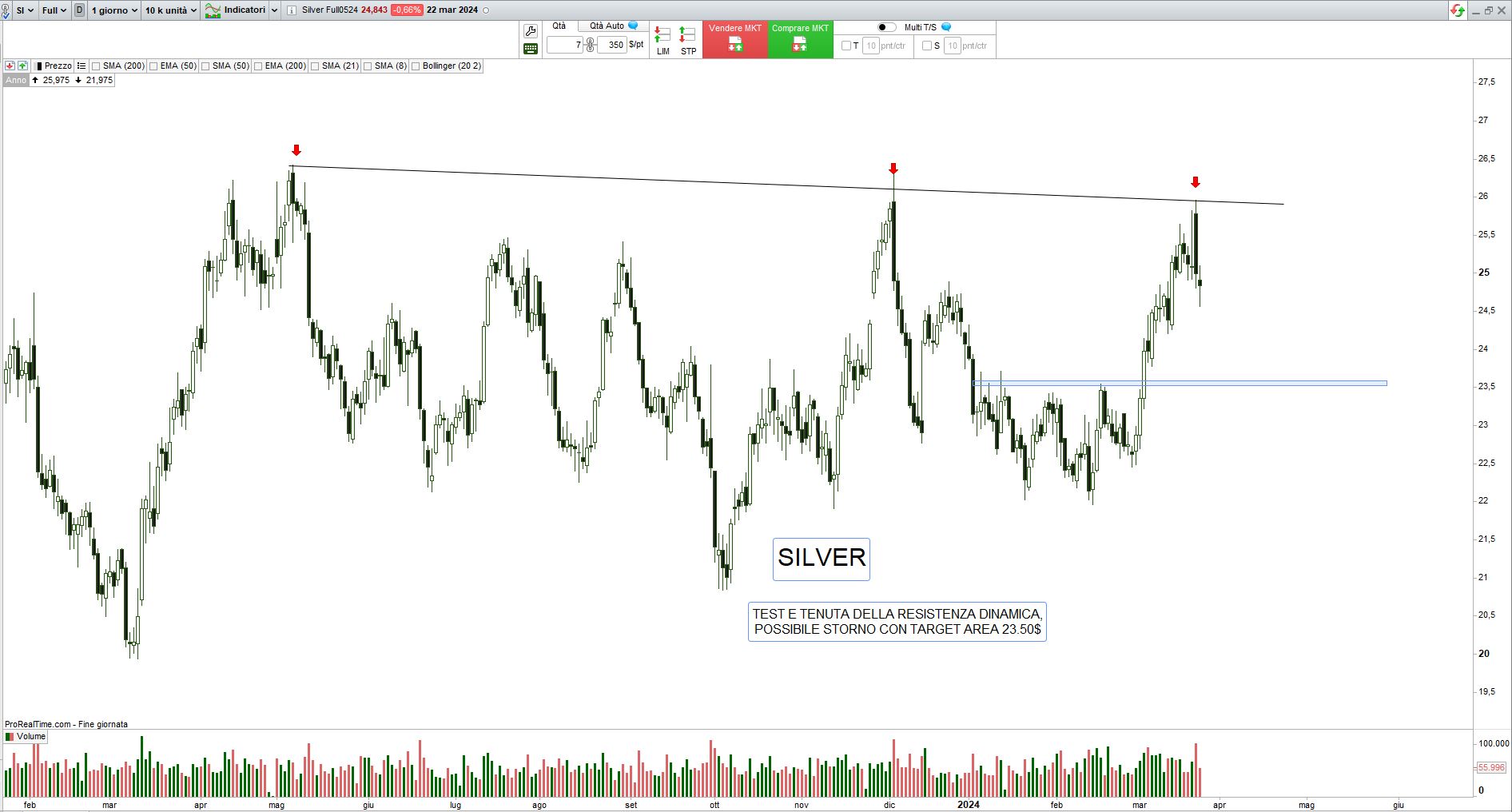The width and height of the screenshot is (1512, 812).
Task: Open the Full contract dropdown
Action: pyautogui.click(x=54, y=10)
